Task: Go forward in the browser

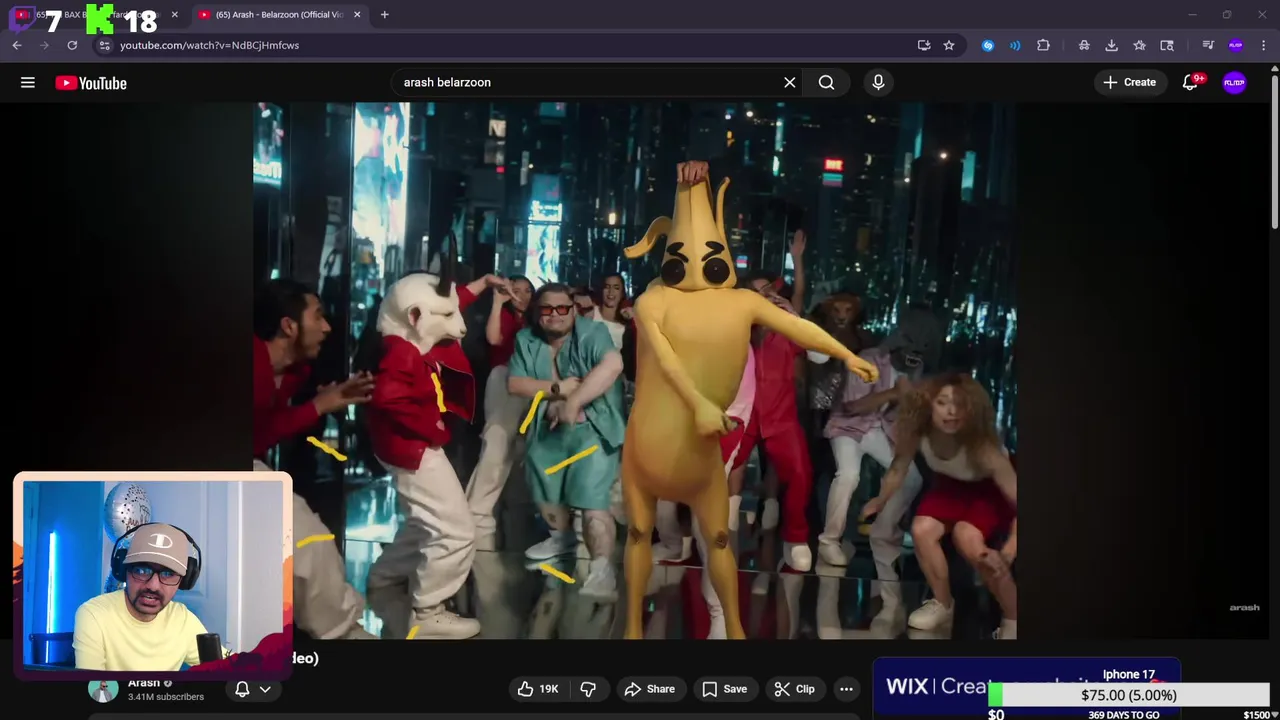Action: [x=44, y=45]
